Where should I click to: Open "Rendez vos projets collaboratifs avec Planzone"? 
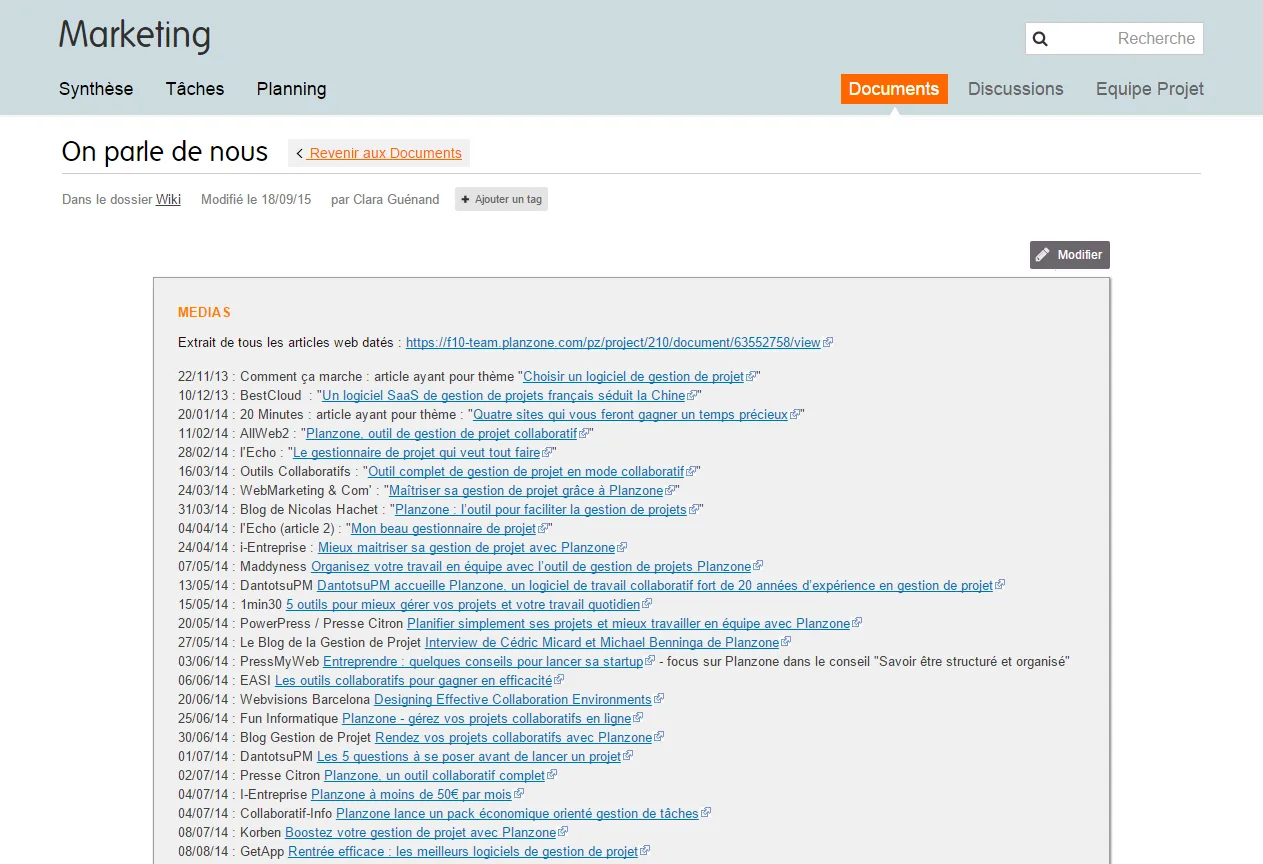tap(513, 738)
